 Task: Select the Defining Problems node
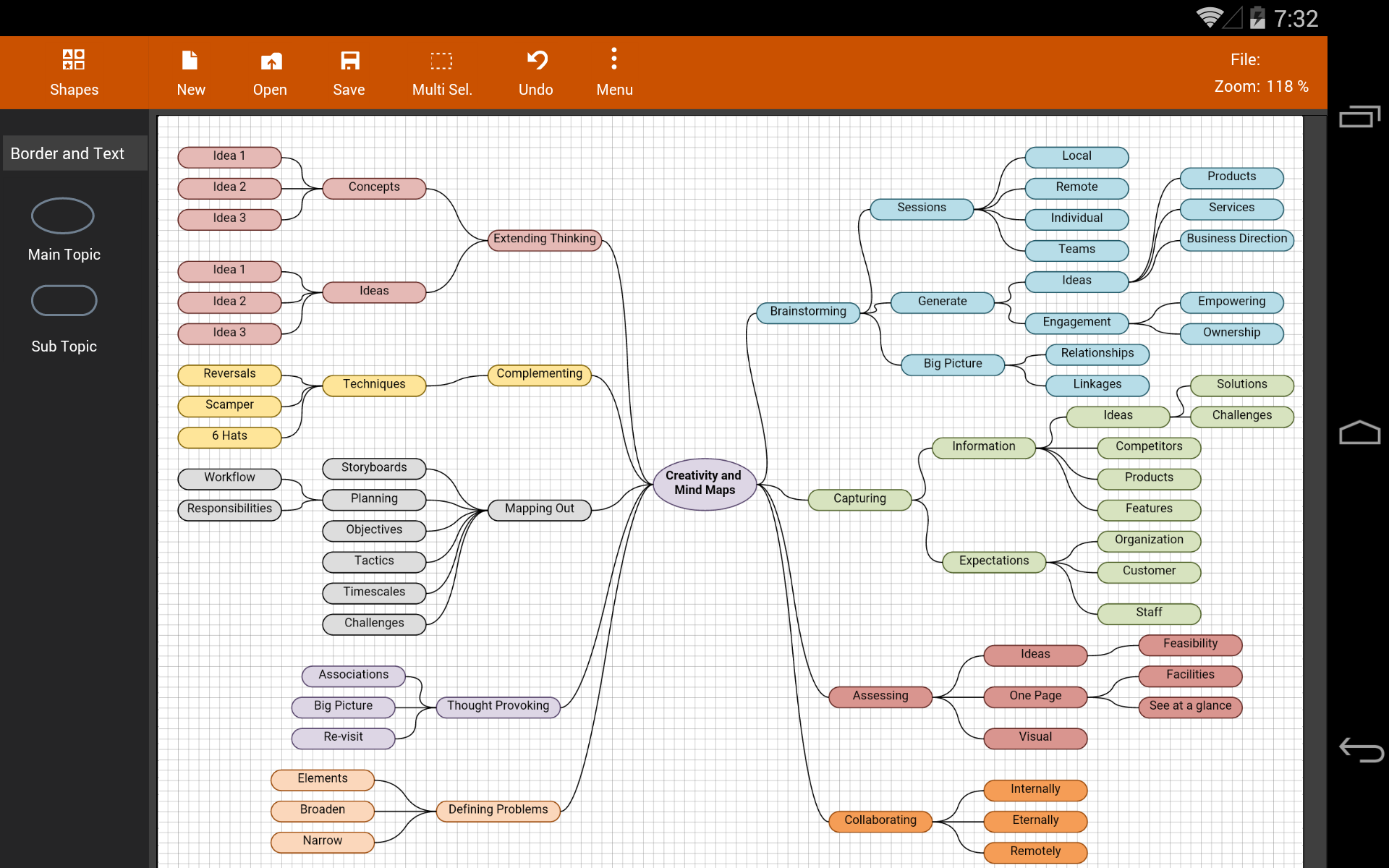[x=498, y=810]
